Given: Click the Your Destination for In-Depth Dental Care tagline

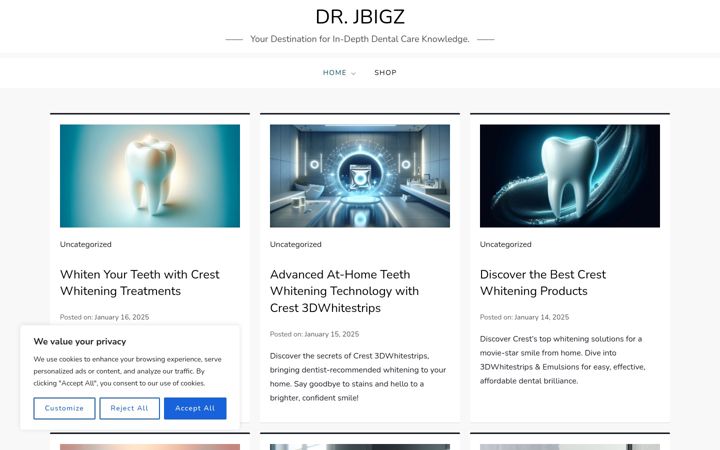Looking at the screenshot, I should 360,39.
